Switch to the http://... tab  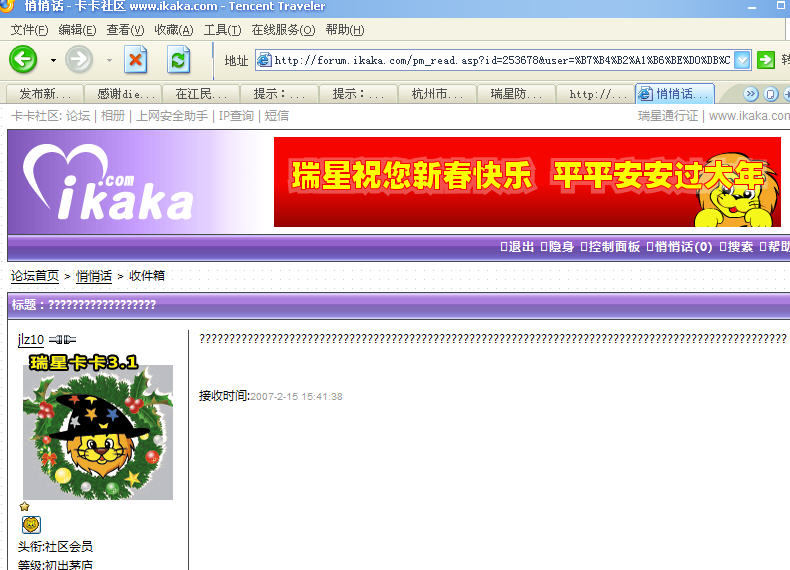[x=595, y=94]
